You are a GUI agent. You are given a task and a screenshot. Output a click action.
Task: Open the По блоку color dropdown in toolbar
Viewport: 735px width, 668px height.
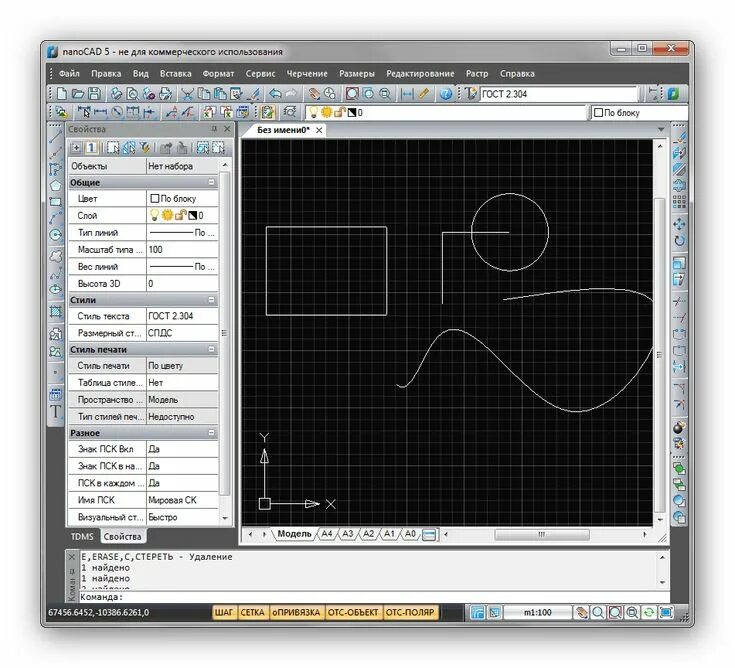639,113
